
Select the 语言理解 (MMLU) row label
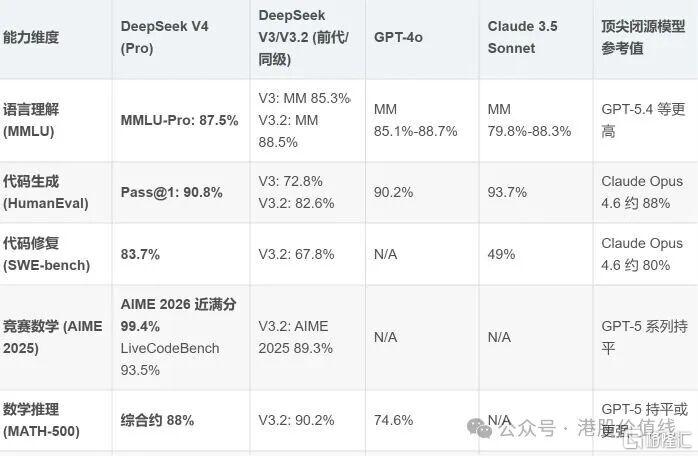(31, 120)
